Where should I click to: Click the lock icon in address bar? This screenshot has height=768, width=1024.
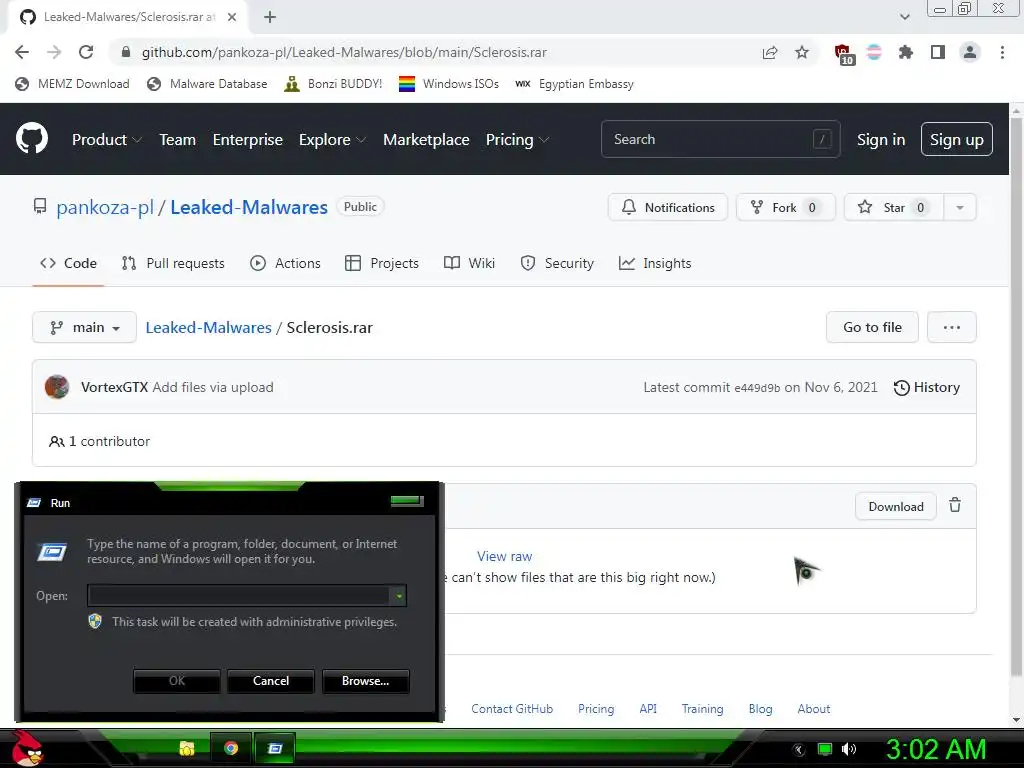click(126, 52)
